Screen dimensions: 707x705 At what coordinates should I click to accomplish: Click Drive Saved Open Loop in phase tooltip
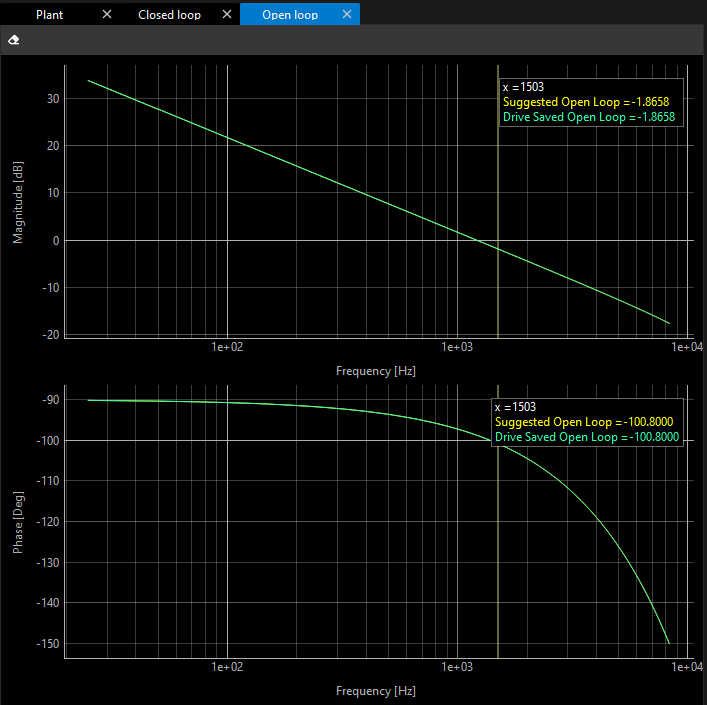coord(587,437)
